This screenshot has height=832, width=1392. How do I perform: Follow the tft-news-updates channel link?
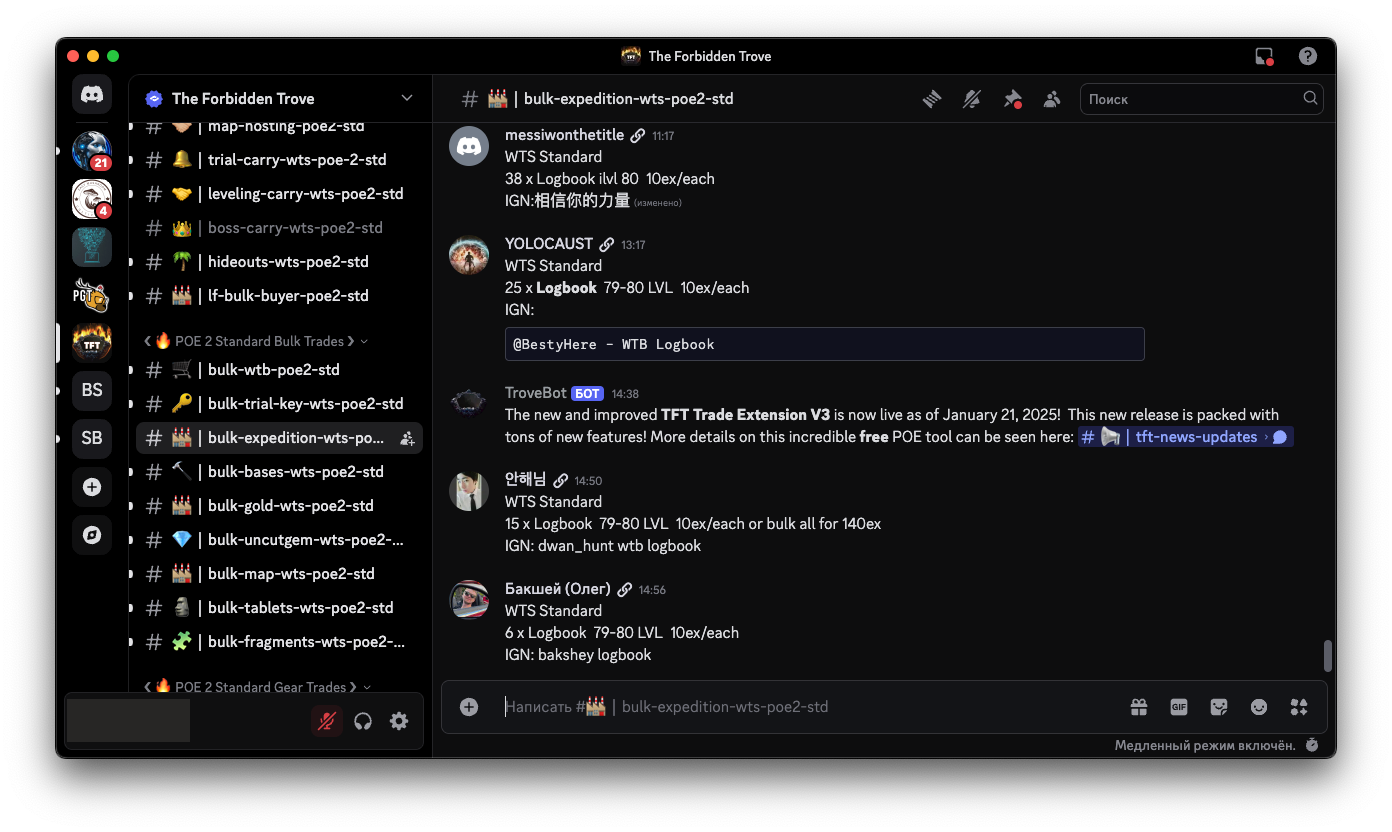point(1185,437)
